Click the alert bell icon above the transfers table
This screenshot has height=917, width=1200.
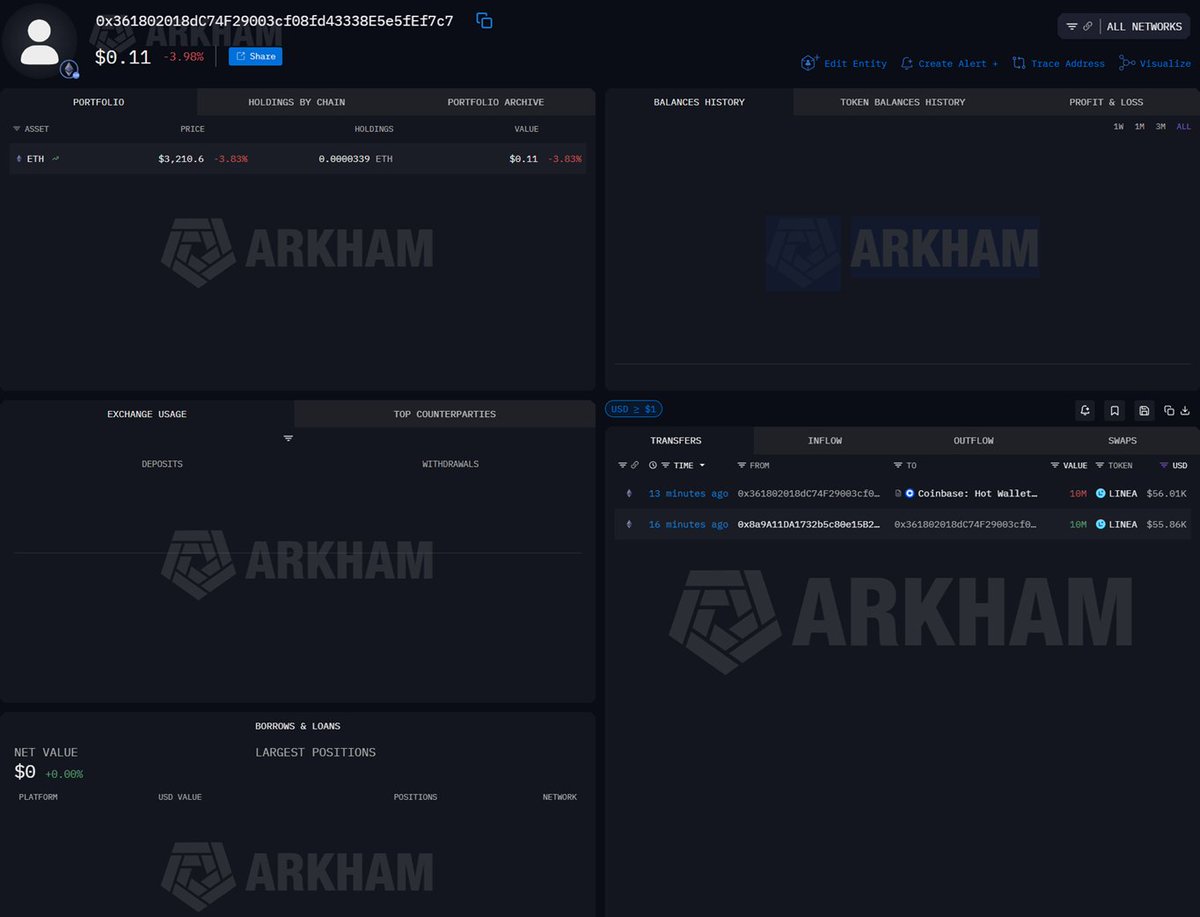[x=1085, y=410]
